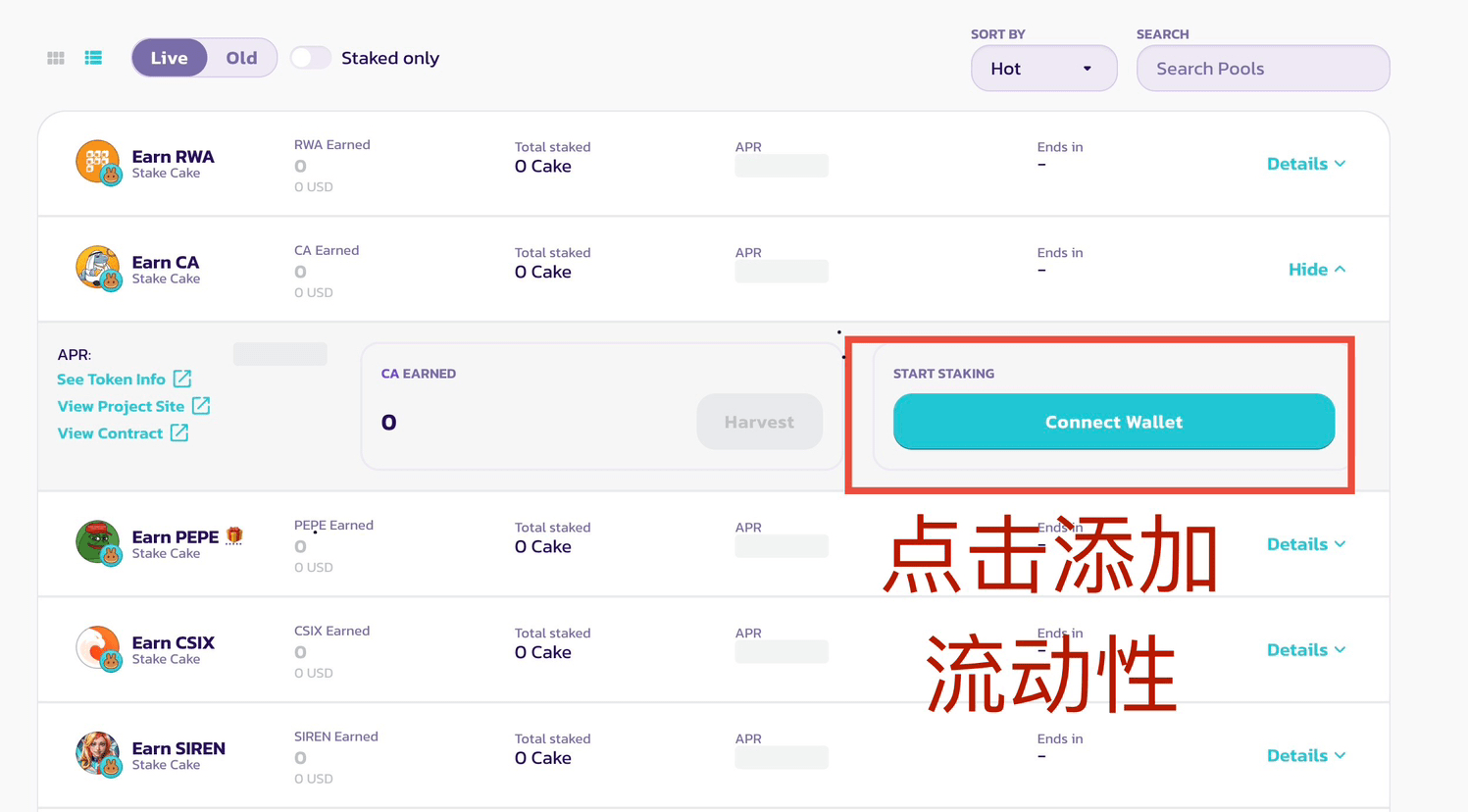The width and height of the screenshot is (1468, 812).
Task: Open external link icon next to See Token Info
Action: (182, 379)
